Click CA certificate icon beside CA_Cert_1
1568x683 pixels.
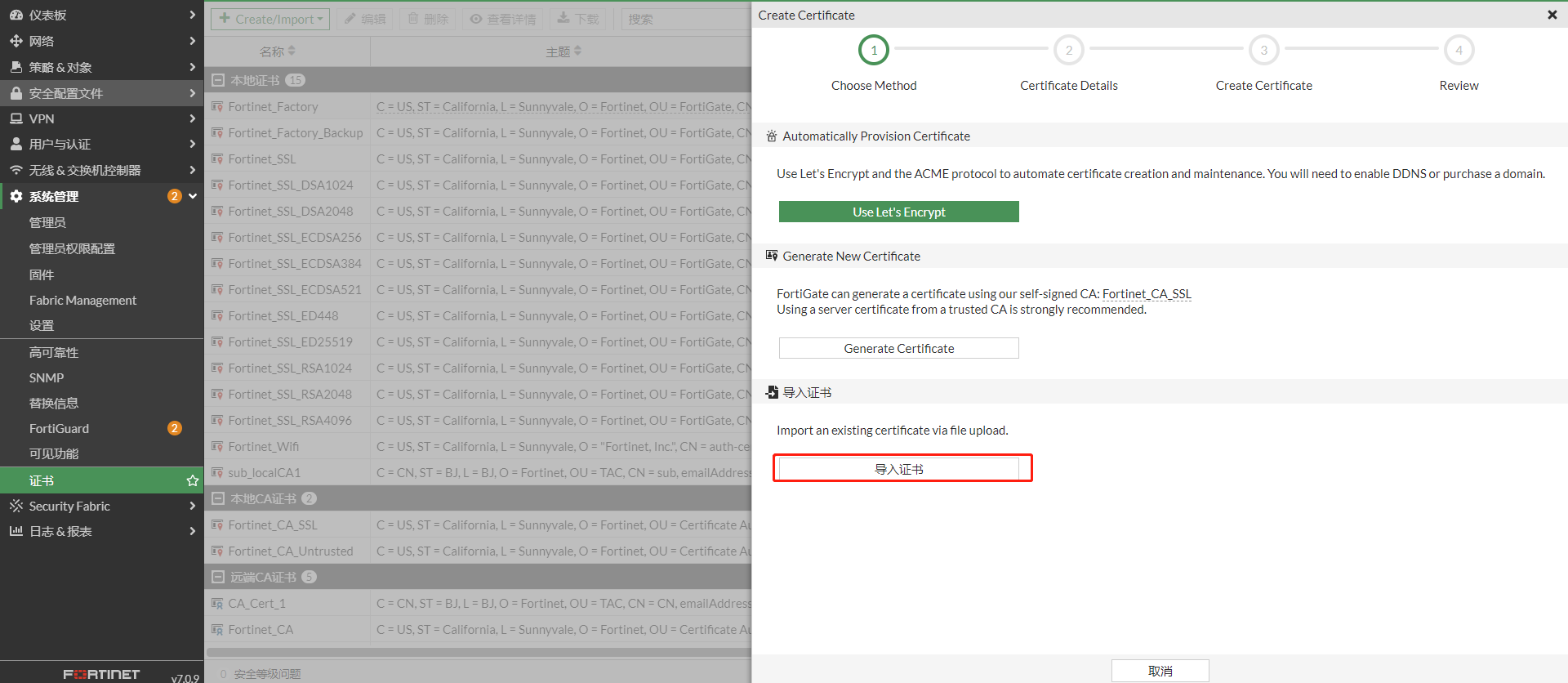pyautogui.click(x=217, y=603)
